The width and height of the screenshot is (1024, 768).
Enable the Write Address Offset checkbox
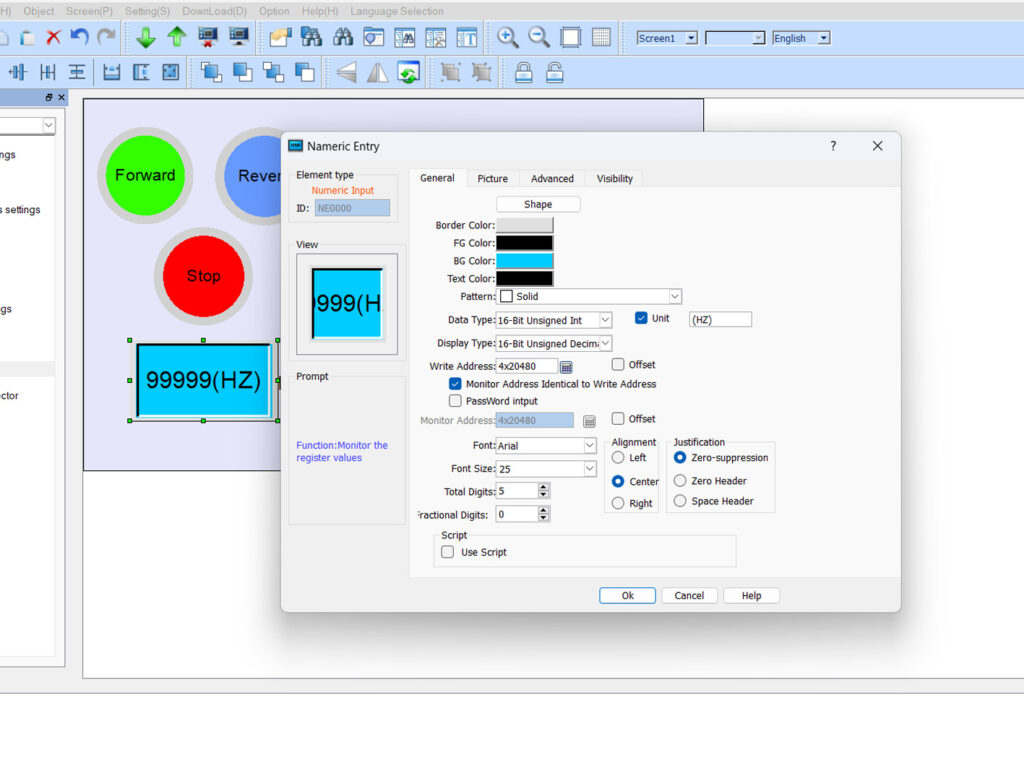click(618, 364)
